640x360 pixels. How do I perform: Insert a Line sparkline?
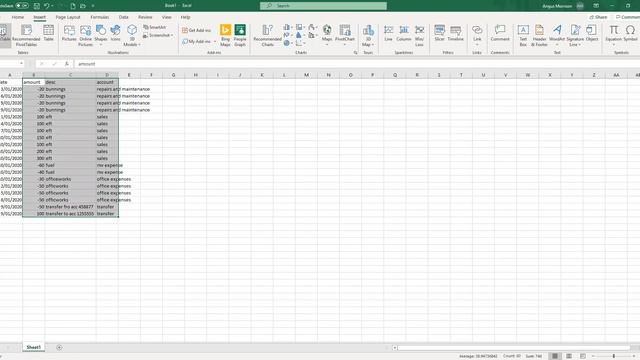coord(388,33)
